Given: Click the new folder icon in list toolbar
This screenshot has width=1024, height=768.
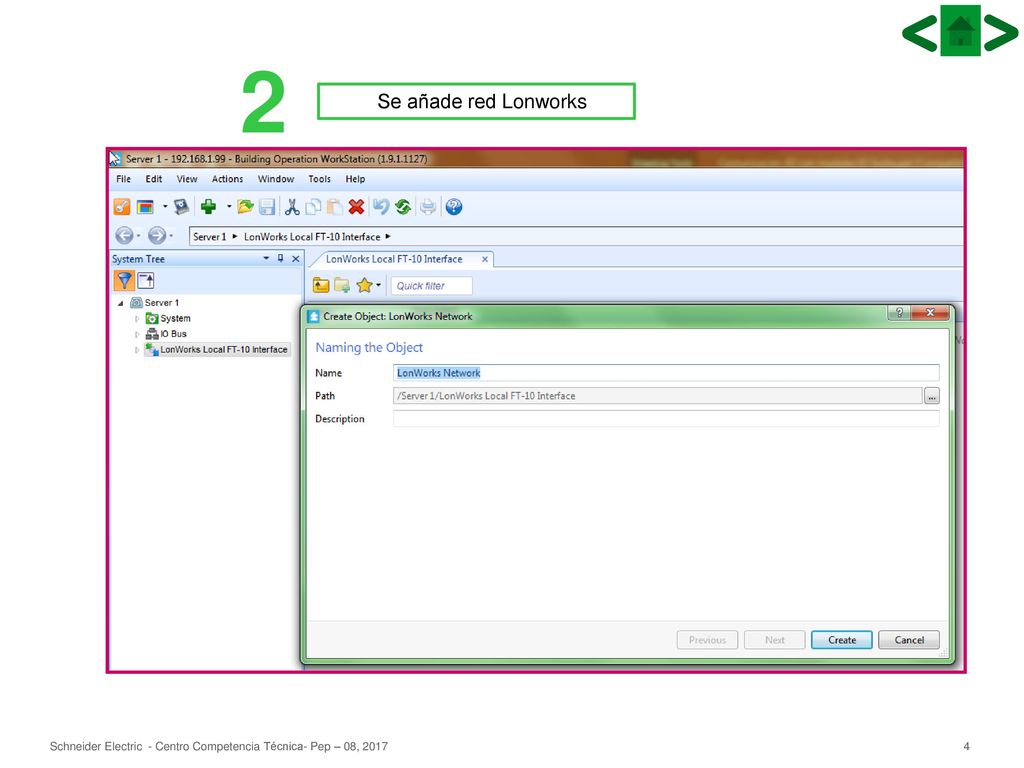Looking at the screenshot, I should 342,285.
